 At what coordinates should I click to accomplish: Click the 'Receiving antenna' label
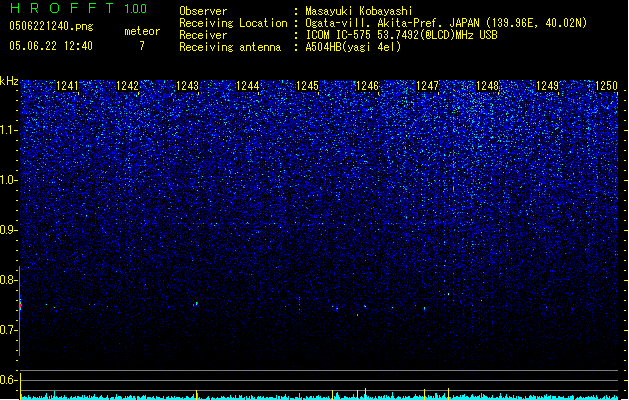230,47
